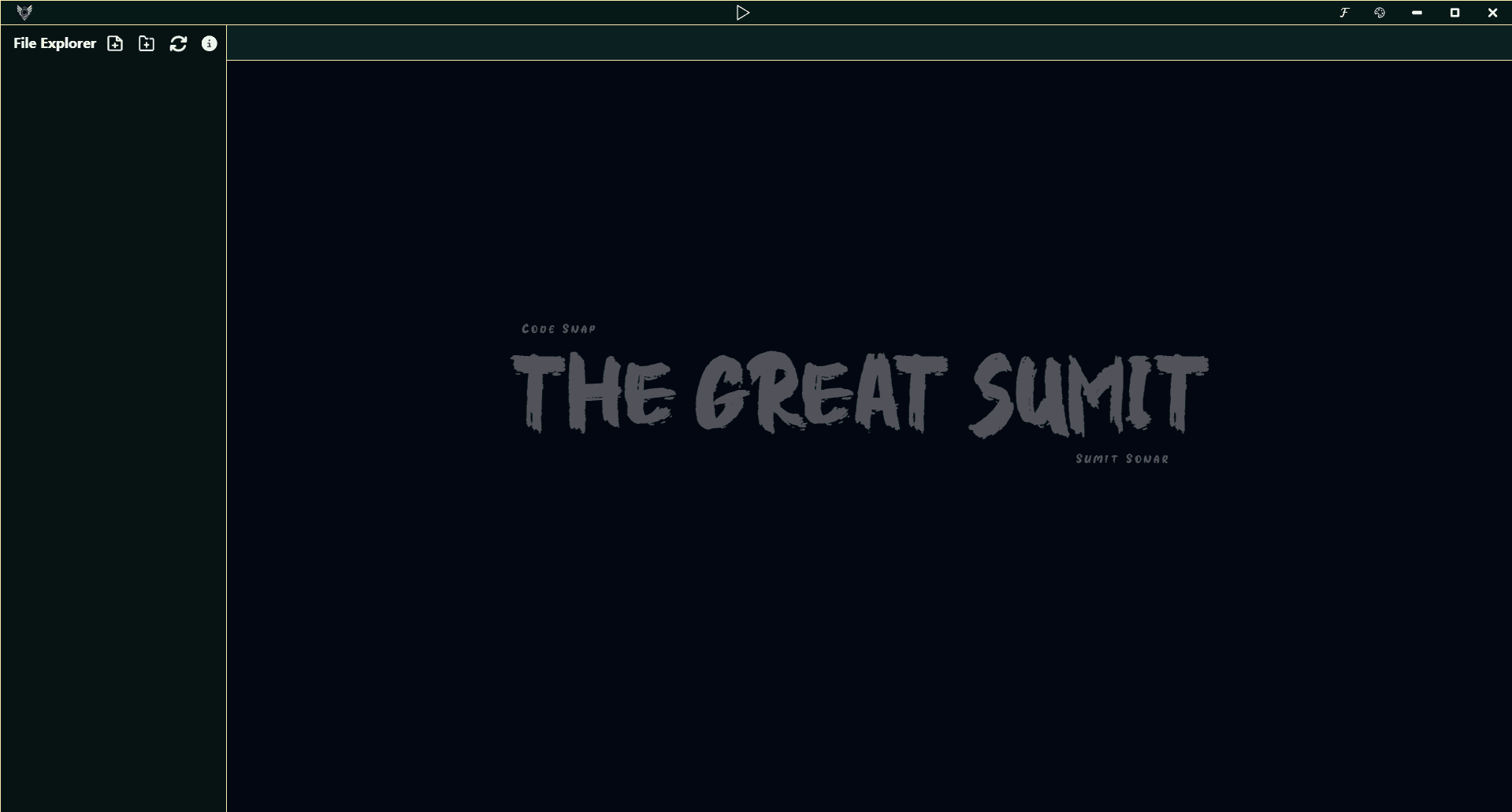1512x812 pixels.
Task: Open font settings via the F icon
Action: (x=1344, y=13)
